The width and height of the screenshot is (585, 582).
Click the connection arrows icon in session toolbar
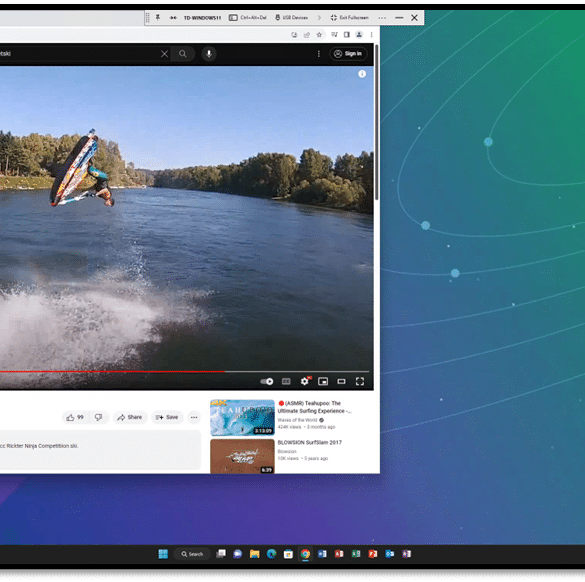click(173, 18)
